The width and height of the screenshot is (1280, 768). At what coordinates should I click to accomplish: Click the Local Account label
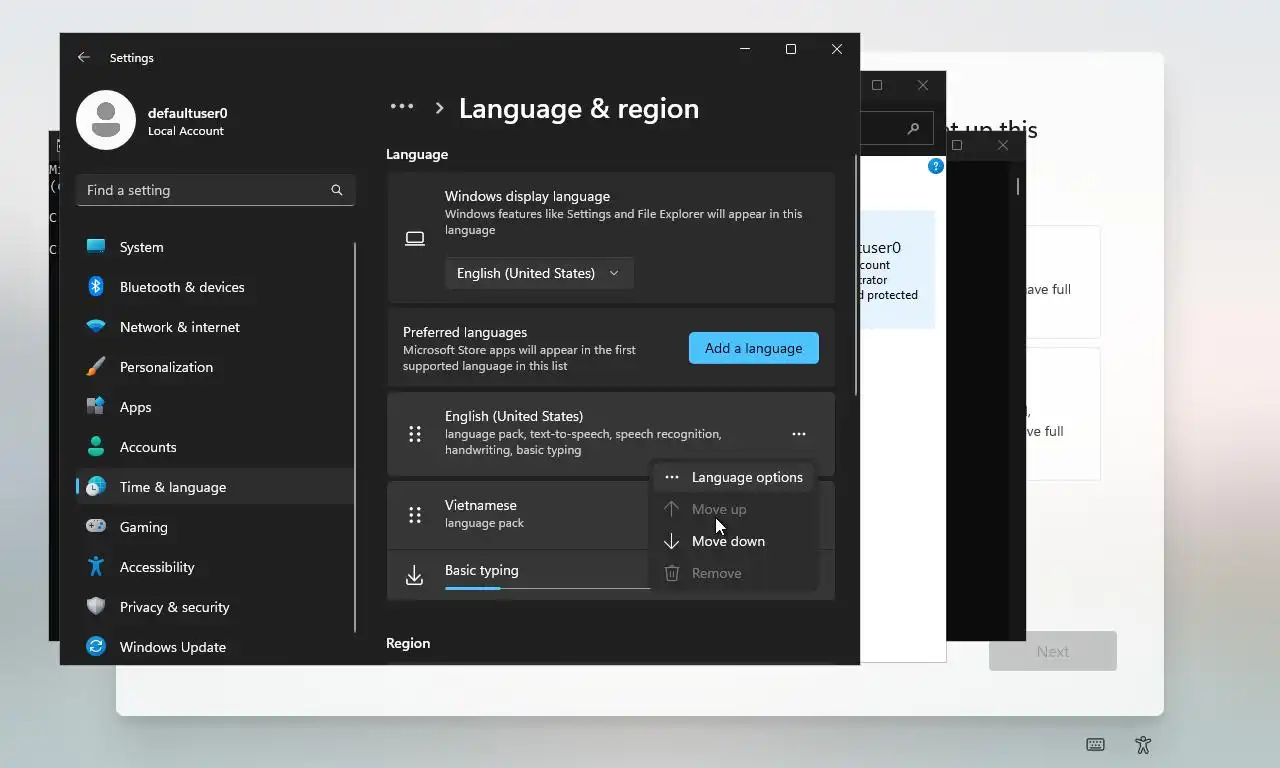point(186,131)
